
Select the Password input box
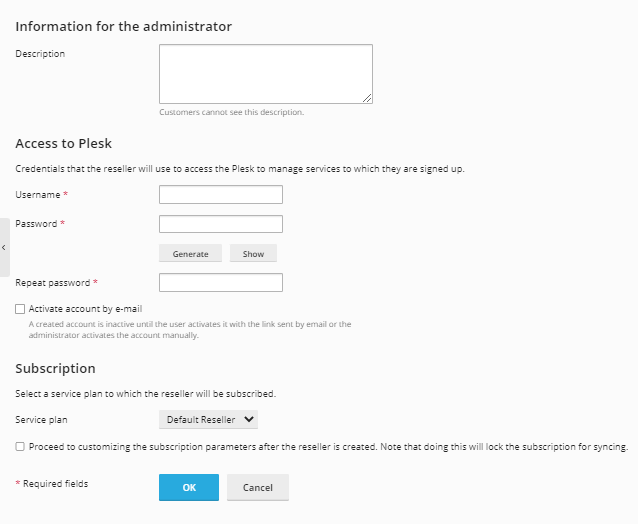click(220, 224)
